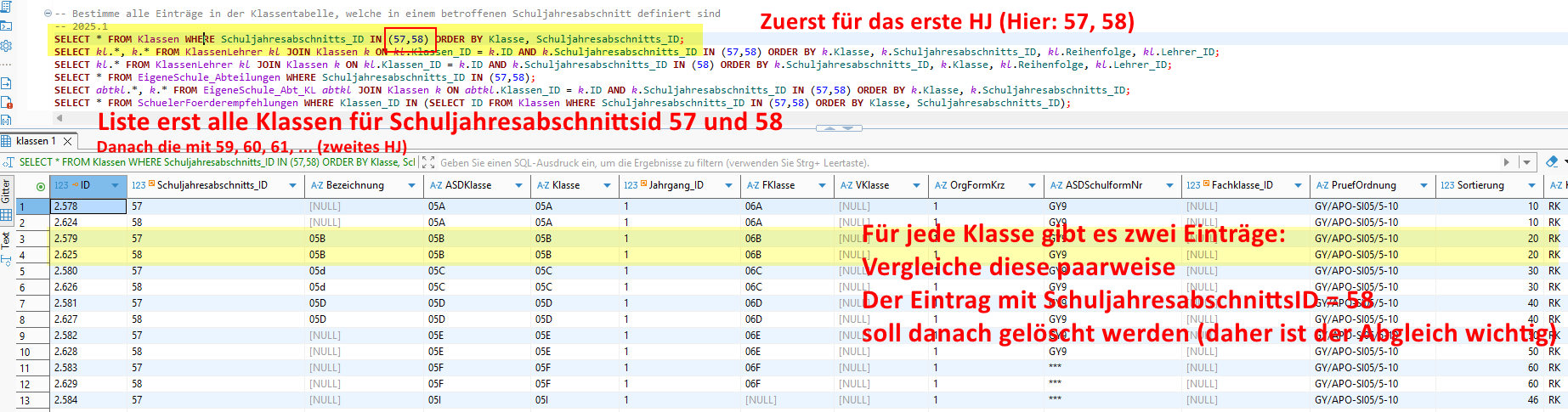This screenshot has height=412, width=1568.
Task: Click the expand filter panel icon
Action: click(x=427, y=162)
